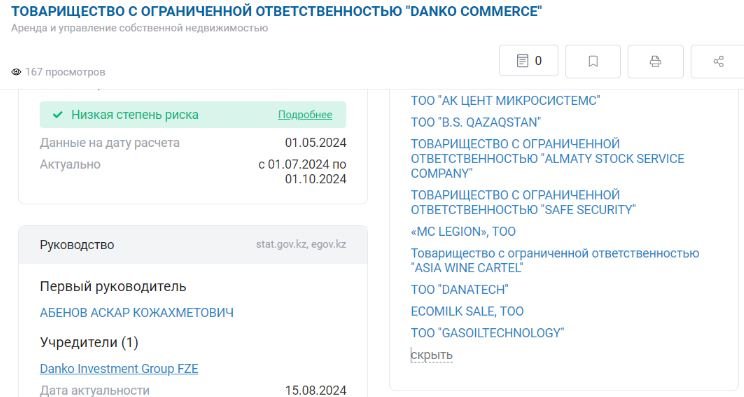Open ТОО "АК ЦЕНТ МИКРОСИСТЕМС" company link
The image size is (744, 397).
tap(505, 101)
